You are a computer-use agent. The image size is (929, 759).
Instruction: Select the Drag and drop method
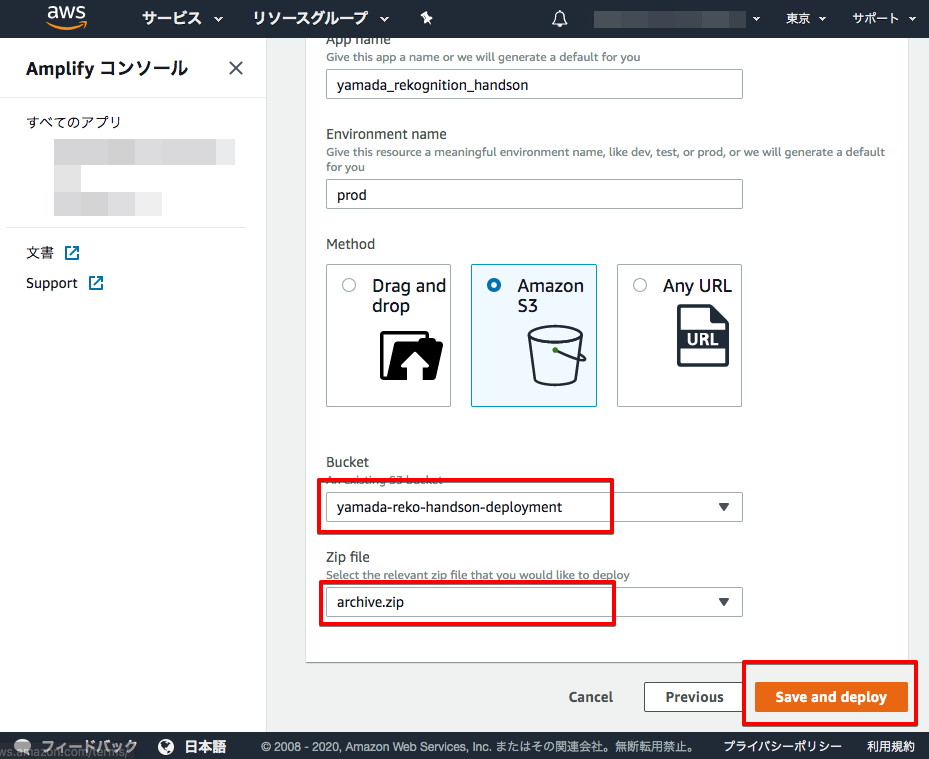tap(349, 285)
